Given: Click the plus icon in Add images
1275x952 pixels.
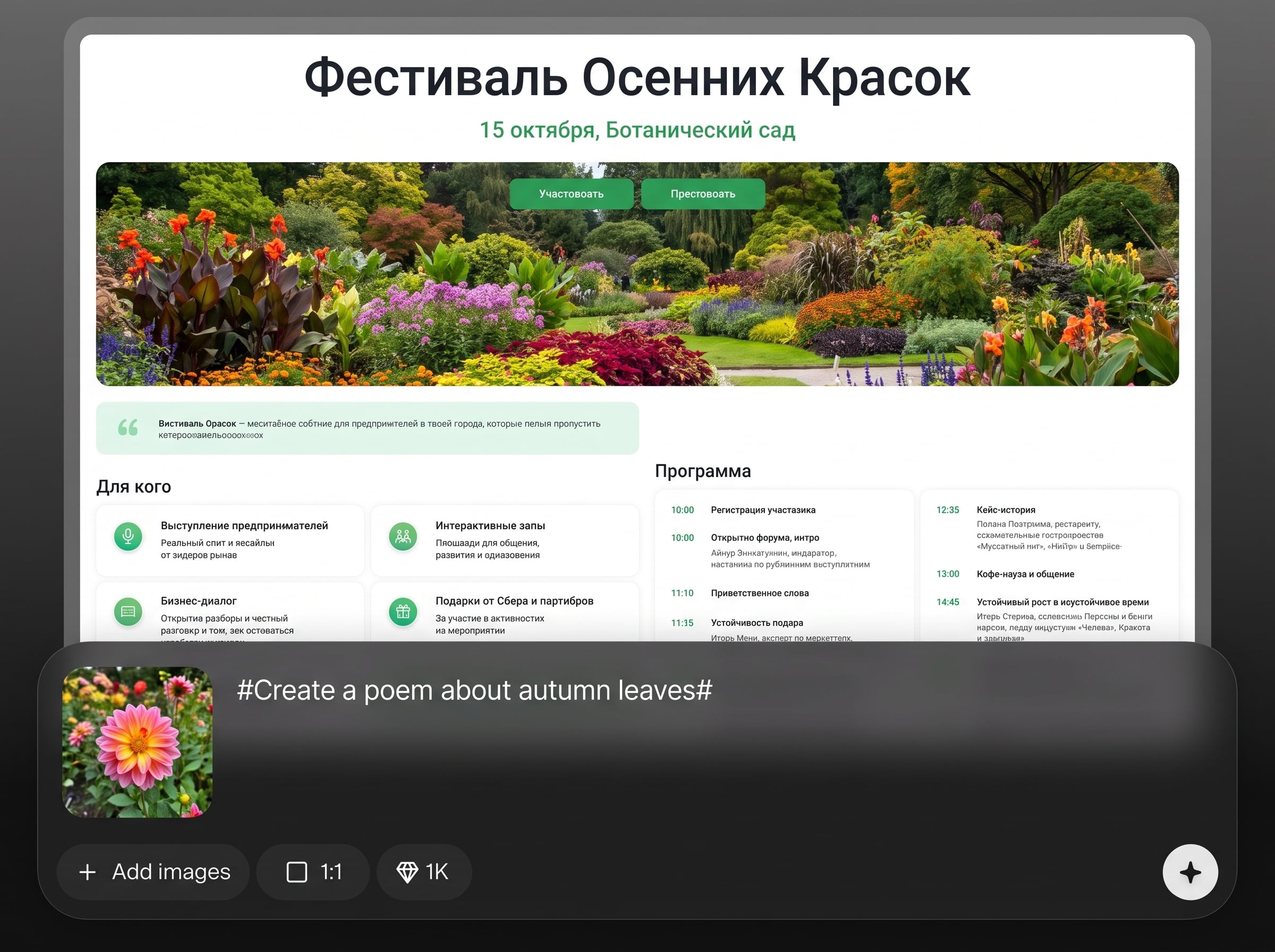Looking at the screenshot, I should [x=88, y=872].
